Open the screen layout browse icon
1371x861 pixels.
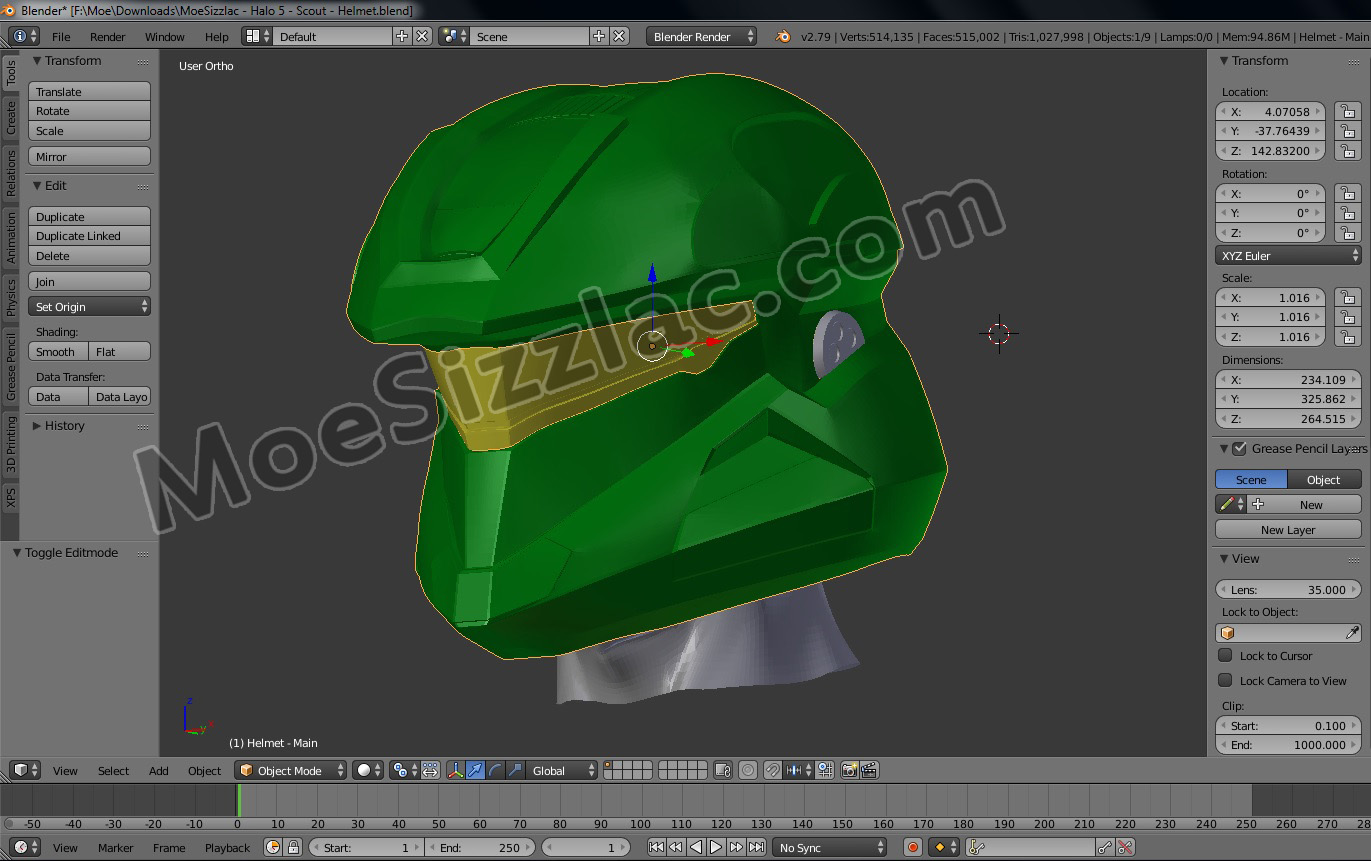coord(258,36)
